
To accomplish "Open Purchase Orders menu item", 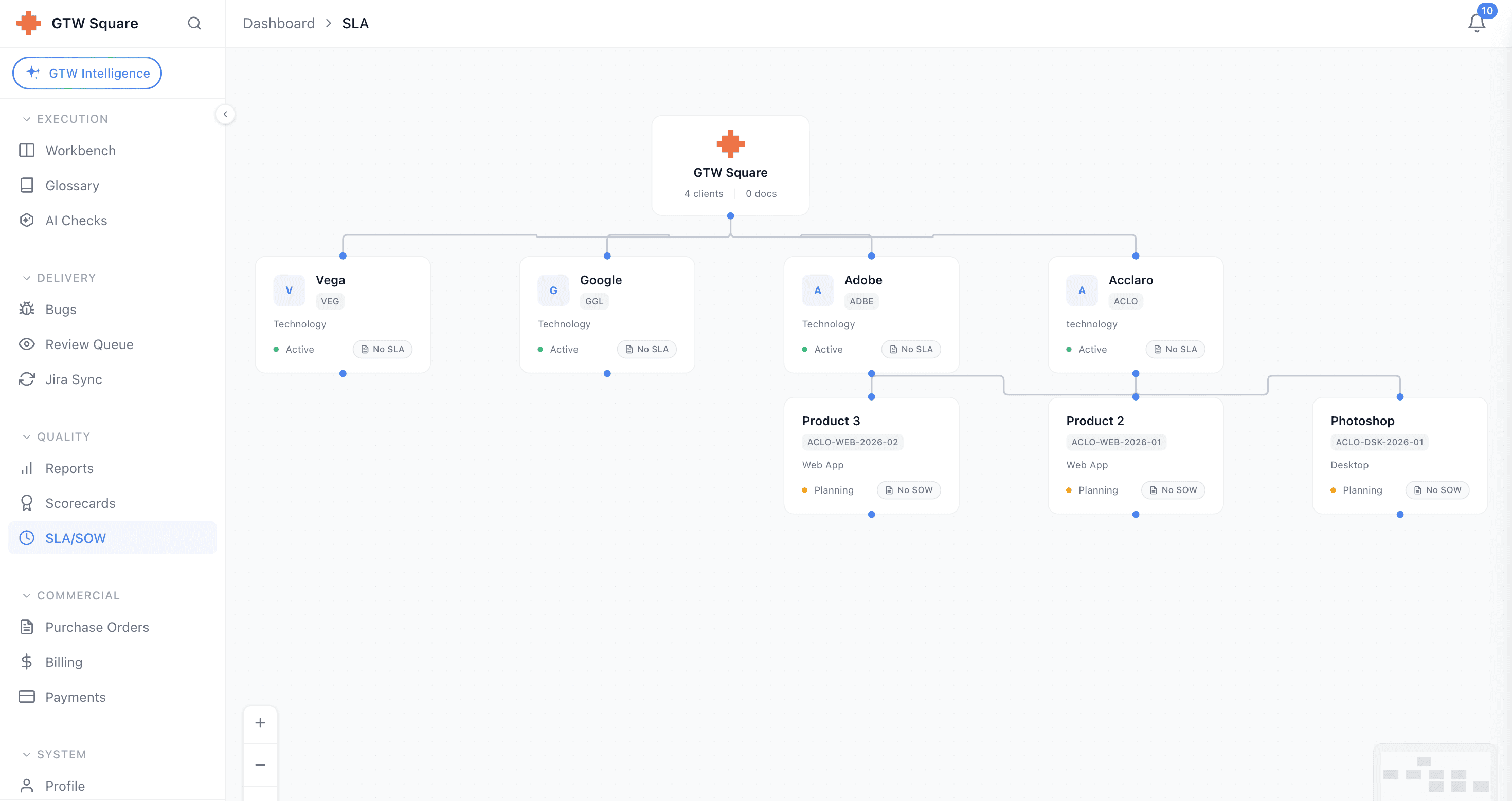I will coord(97,627).
